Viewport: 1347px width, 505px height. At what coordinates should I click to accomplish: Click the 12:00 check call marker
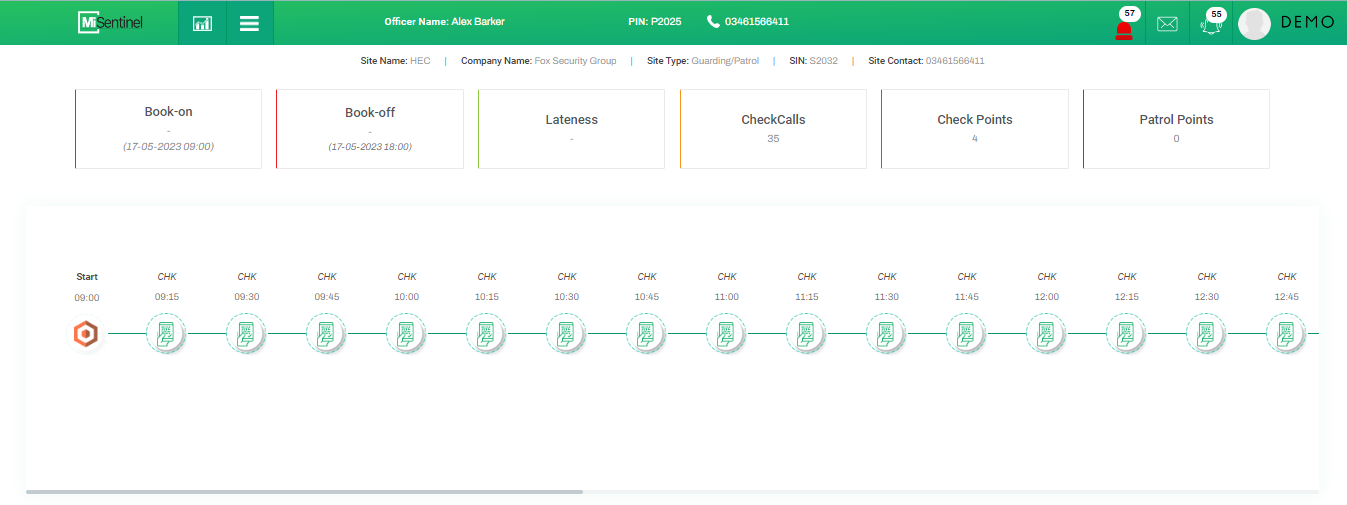pyautogui.click(x=1046, y=334)
